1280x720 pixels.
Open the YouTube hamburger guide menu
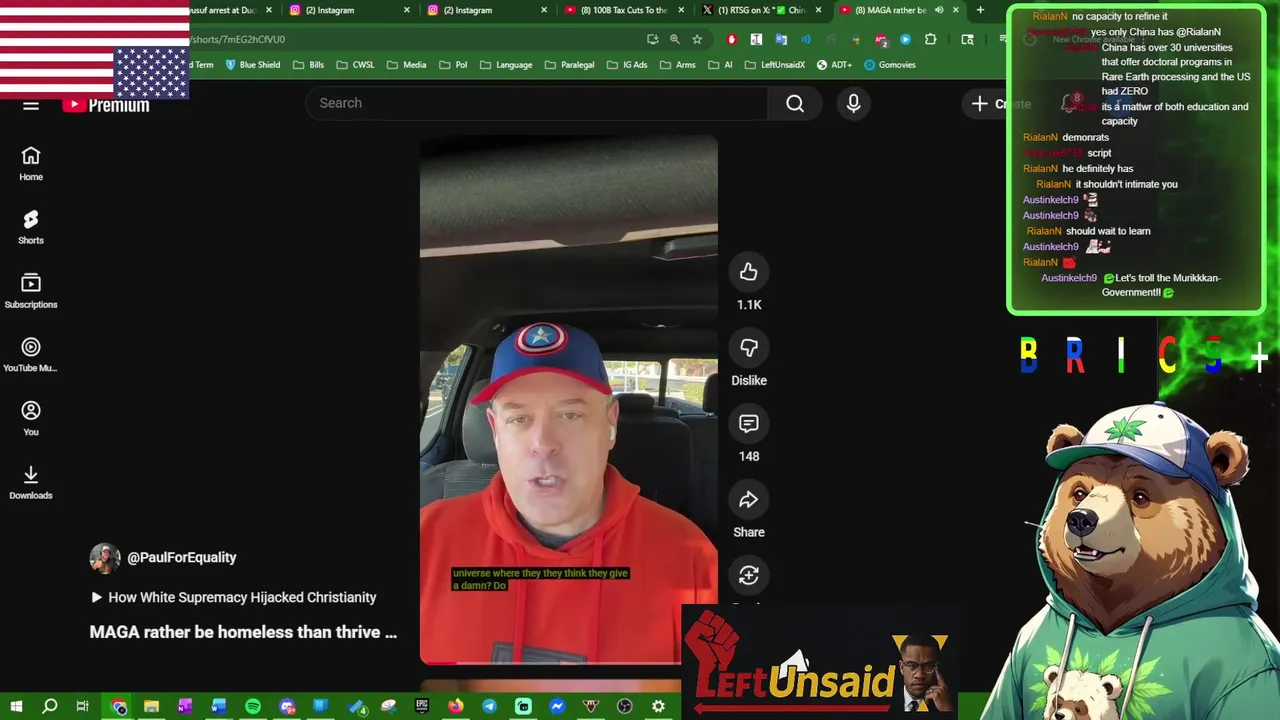click(x=31, y=105)
